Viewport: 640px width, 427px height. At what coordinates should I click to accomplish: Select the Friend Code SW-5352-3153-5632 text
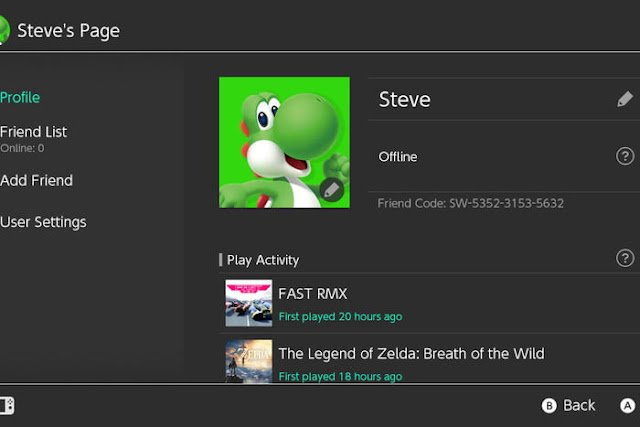tap(471, 204)
